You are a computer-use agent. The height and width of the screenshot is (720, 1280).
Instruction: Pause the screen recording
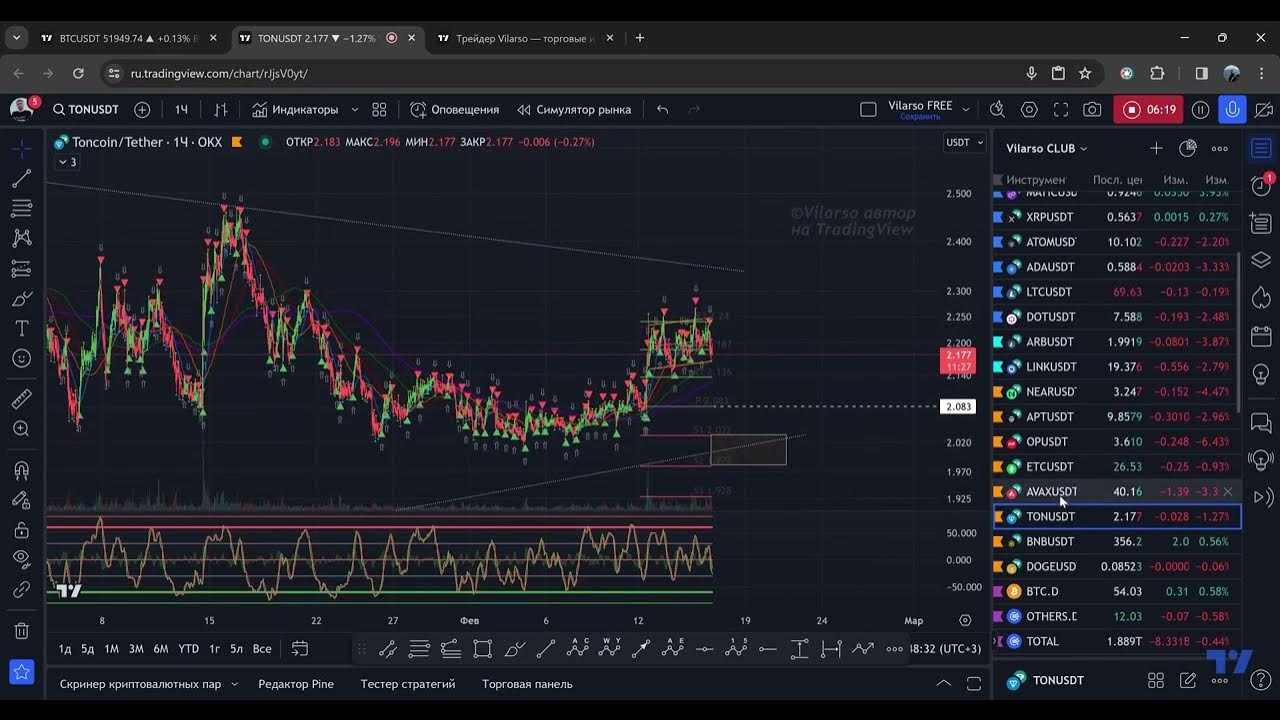pos(1201,110)
